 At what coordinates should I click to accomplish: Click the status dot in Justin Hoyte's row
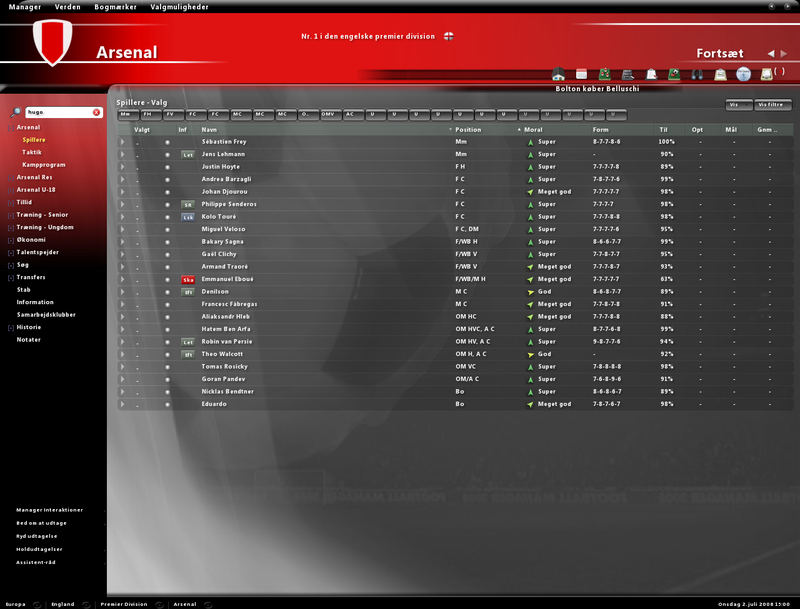(167, 167)
